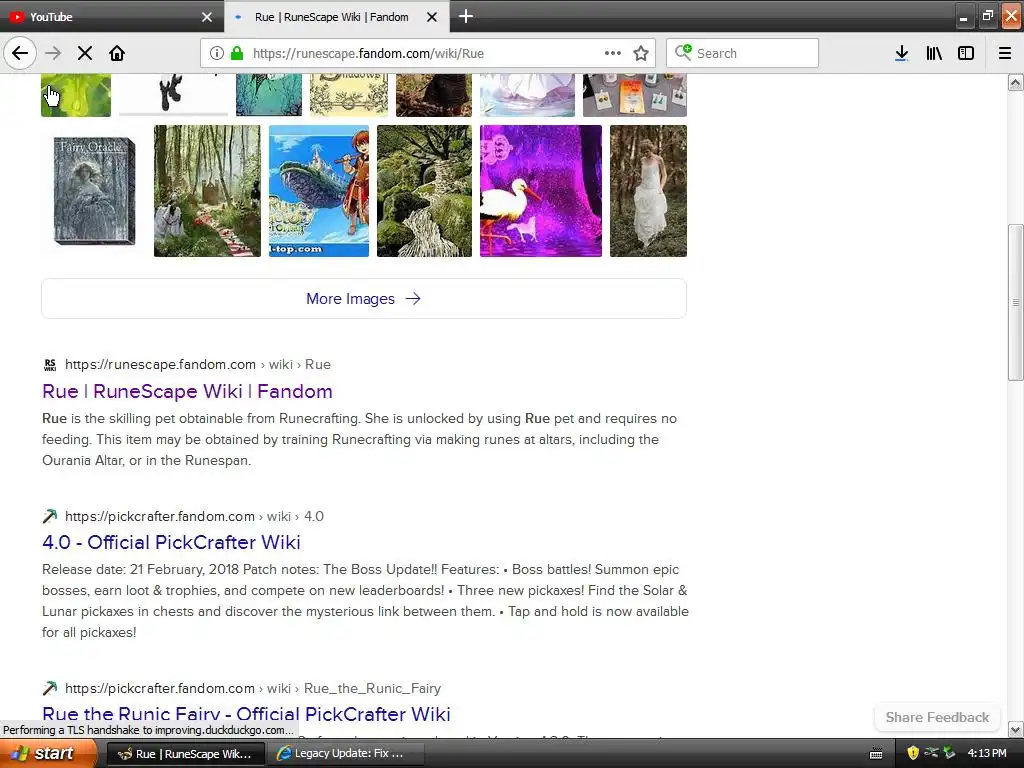Click the runescape.fandom.com result URL
Image resolution: width=1024 pixels, height=768 pixels.
198,364
